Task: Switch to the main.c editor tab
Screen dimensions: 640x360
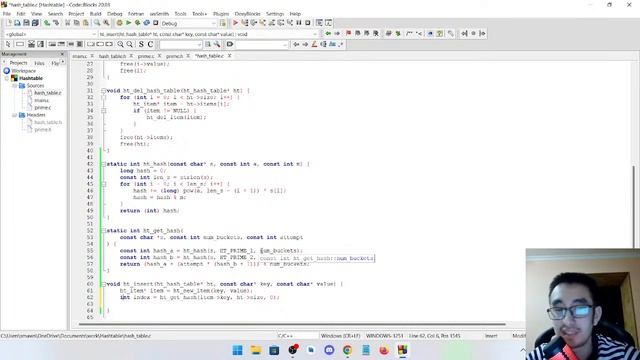Action: 79,56
